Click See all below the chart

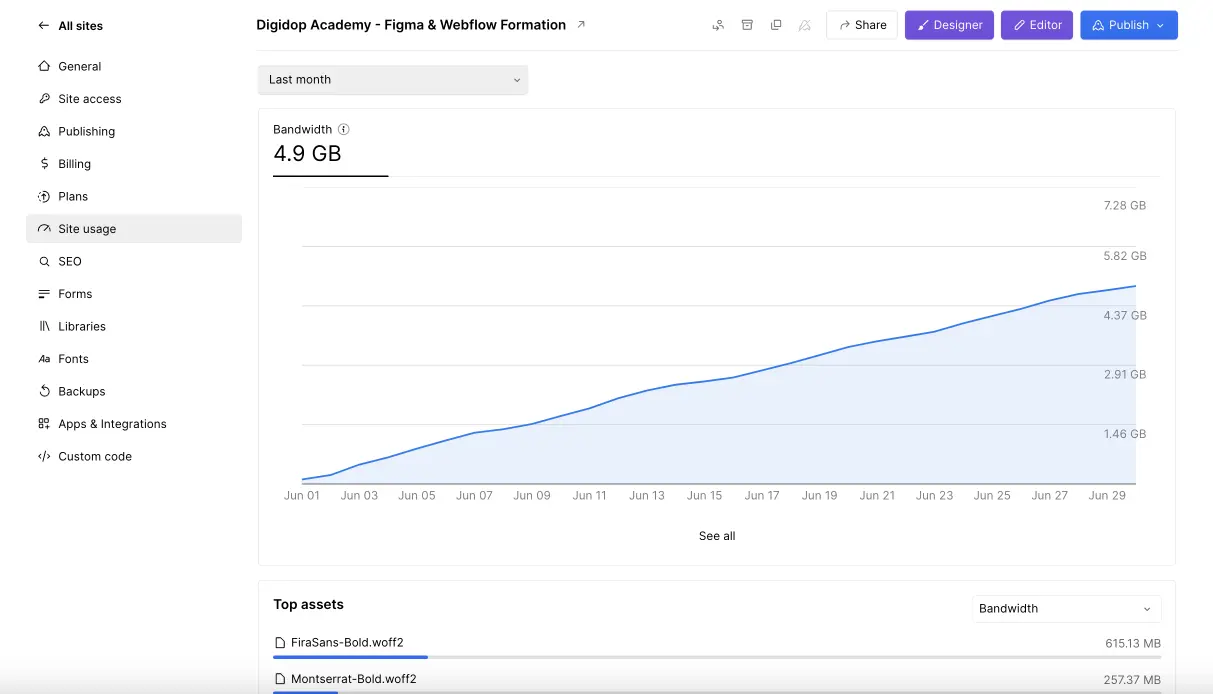[717, 536]
